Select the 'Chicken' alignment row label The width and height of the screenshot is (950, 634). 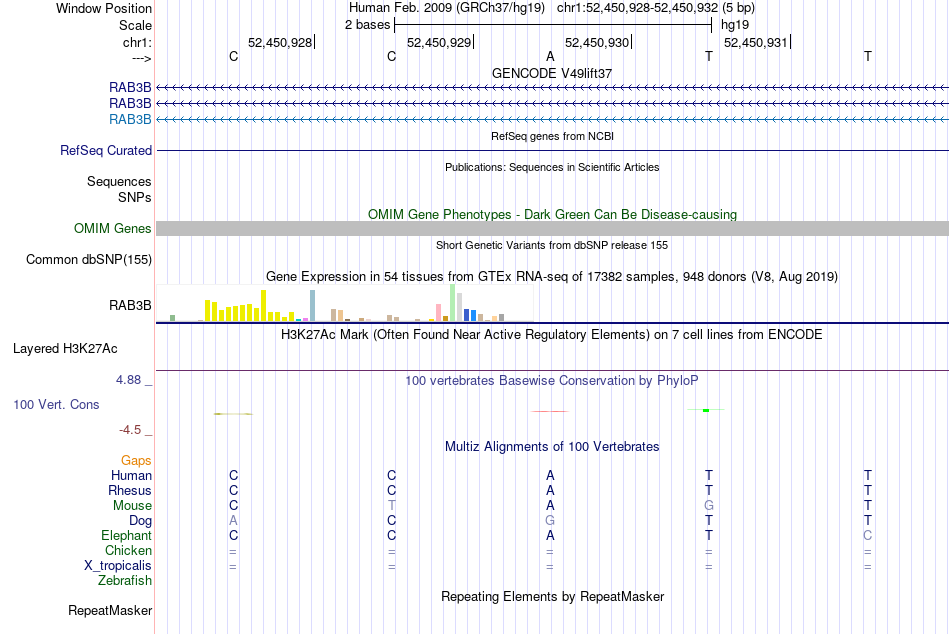click(128, 550)
